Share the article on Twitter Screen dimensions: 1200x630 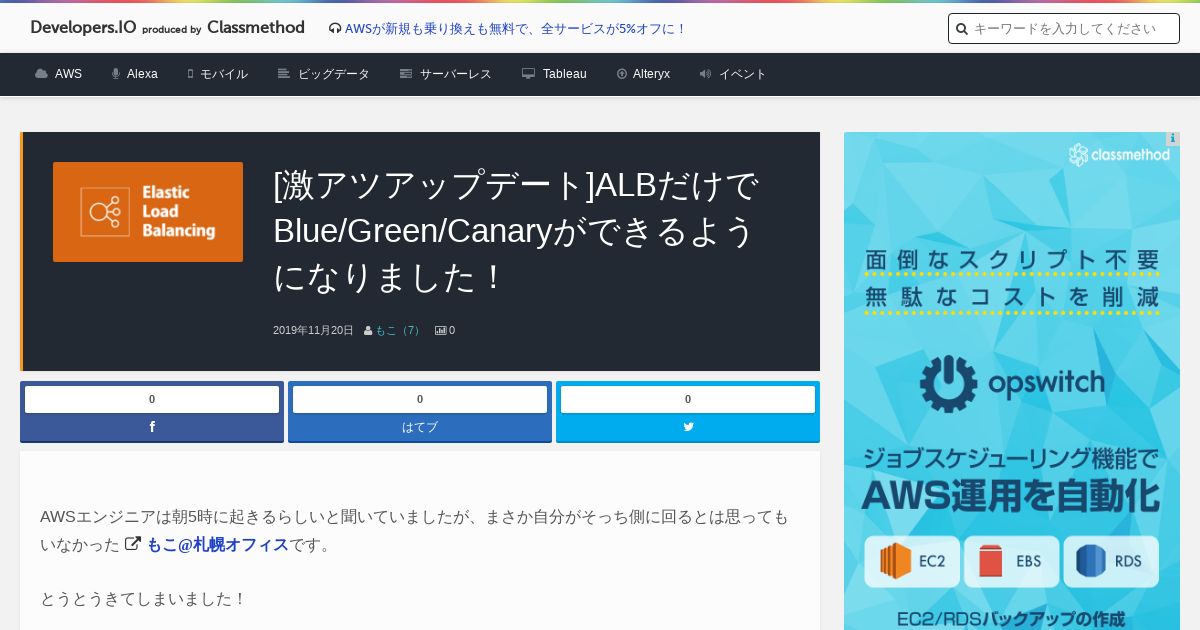(x=688, y=427)
